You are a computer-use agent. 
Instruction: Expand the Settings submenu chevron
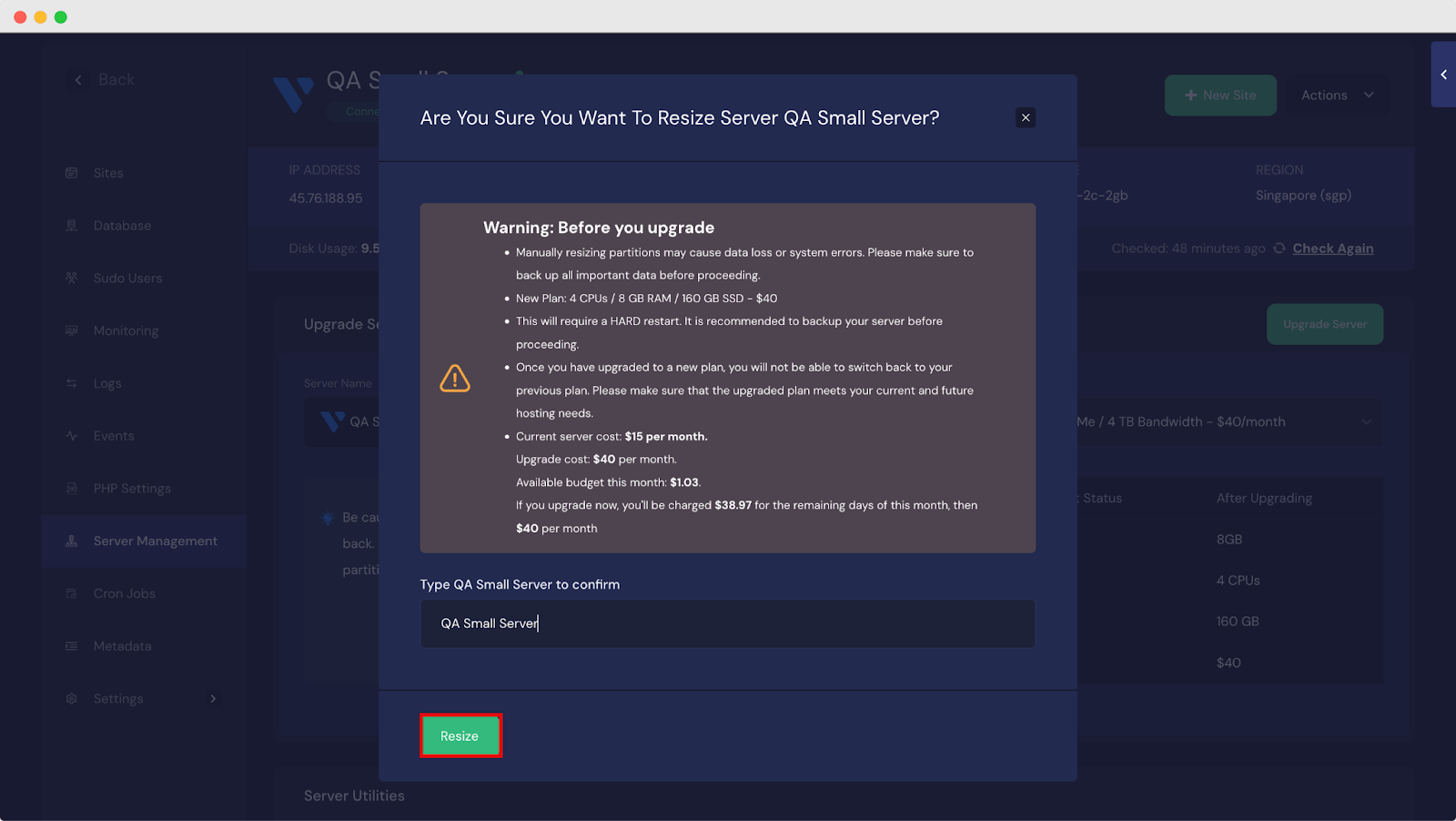(x=213, y=699)
